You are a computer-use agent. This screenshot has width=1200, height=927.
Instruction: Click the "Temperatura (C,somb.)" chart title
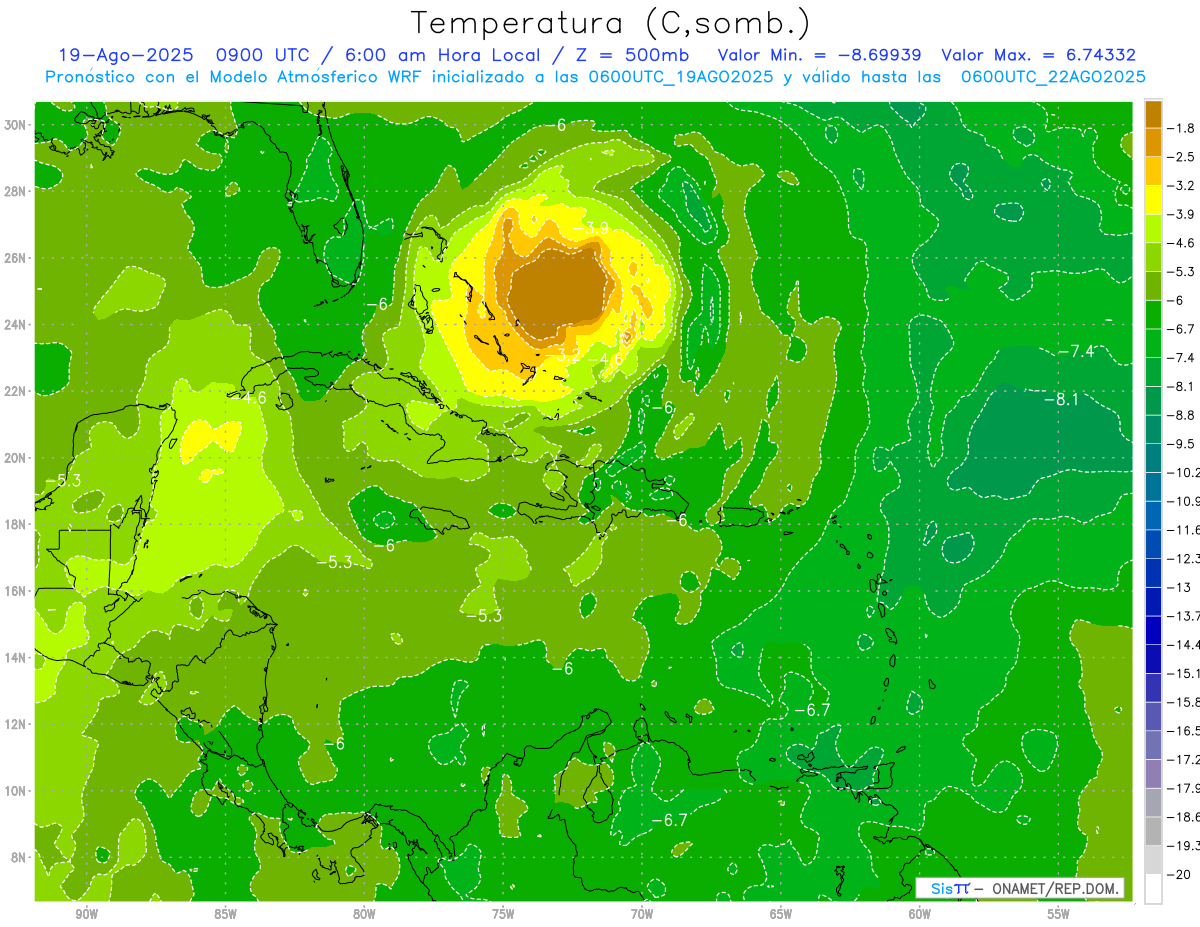[x=610, y=24]
